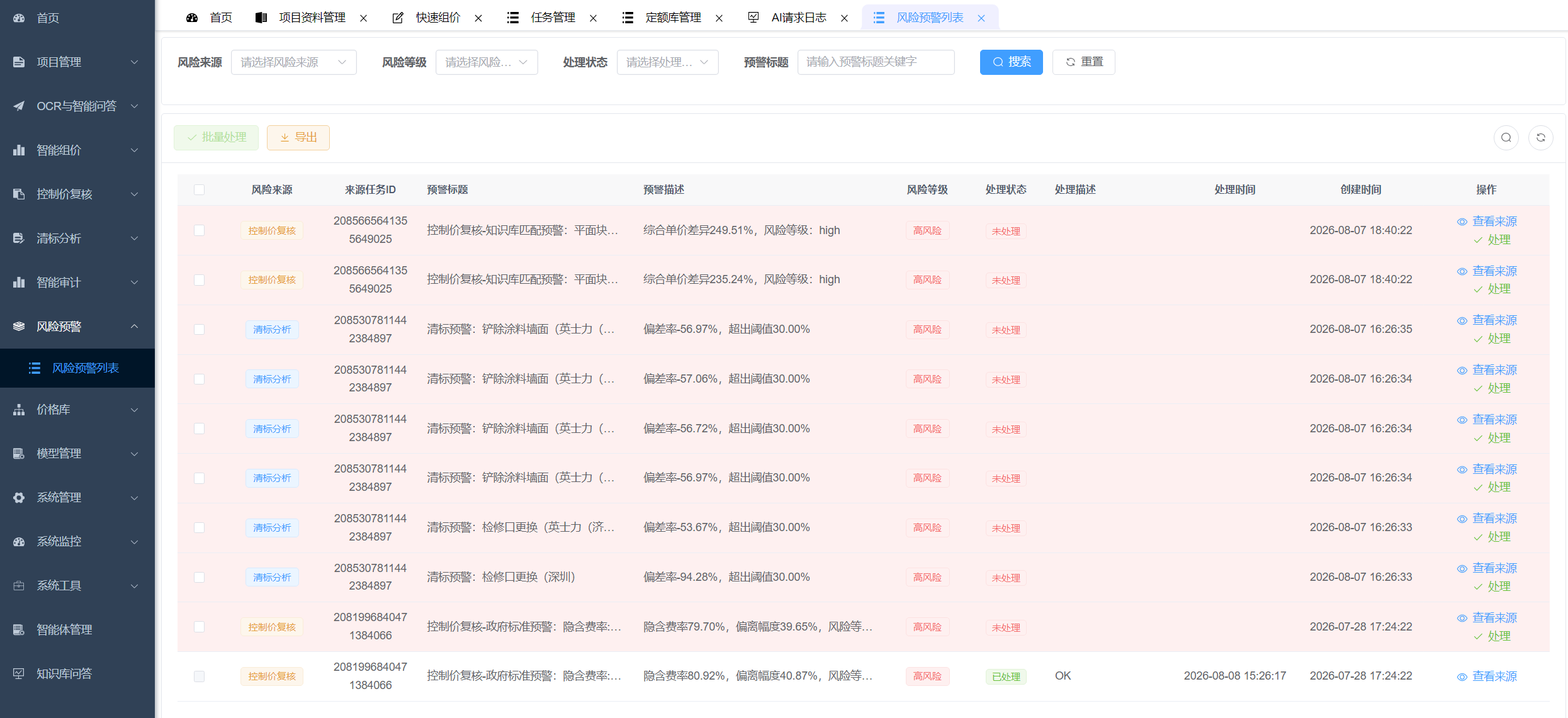Click the 清标分析 sidebar icon
Screen dimensions: 1568x718
click(19, 238)
